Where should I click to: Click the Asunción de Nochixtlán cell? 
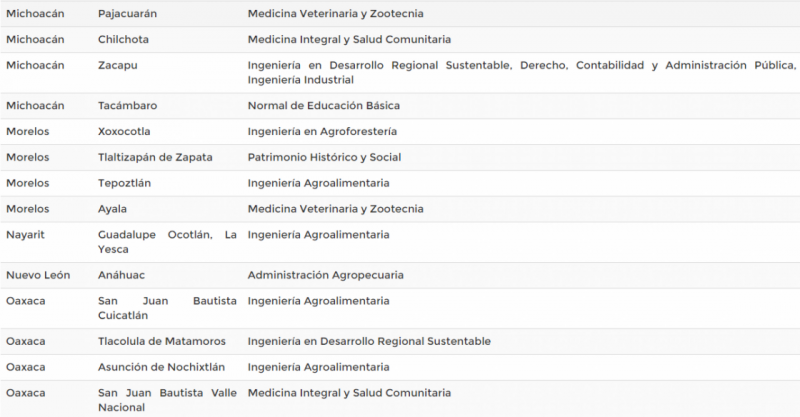click(158, 367)
